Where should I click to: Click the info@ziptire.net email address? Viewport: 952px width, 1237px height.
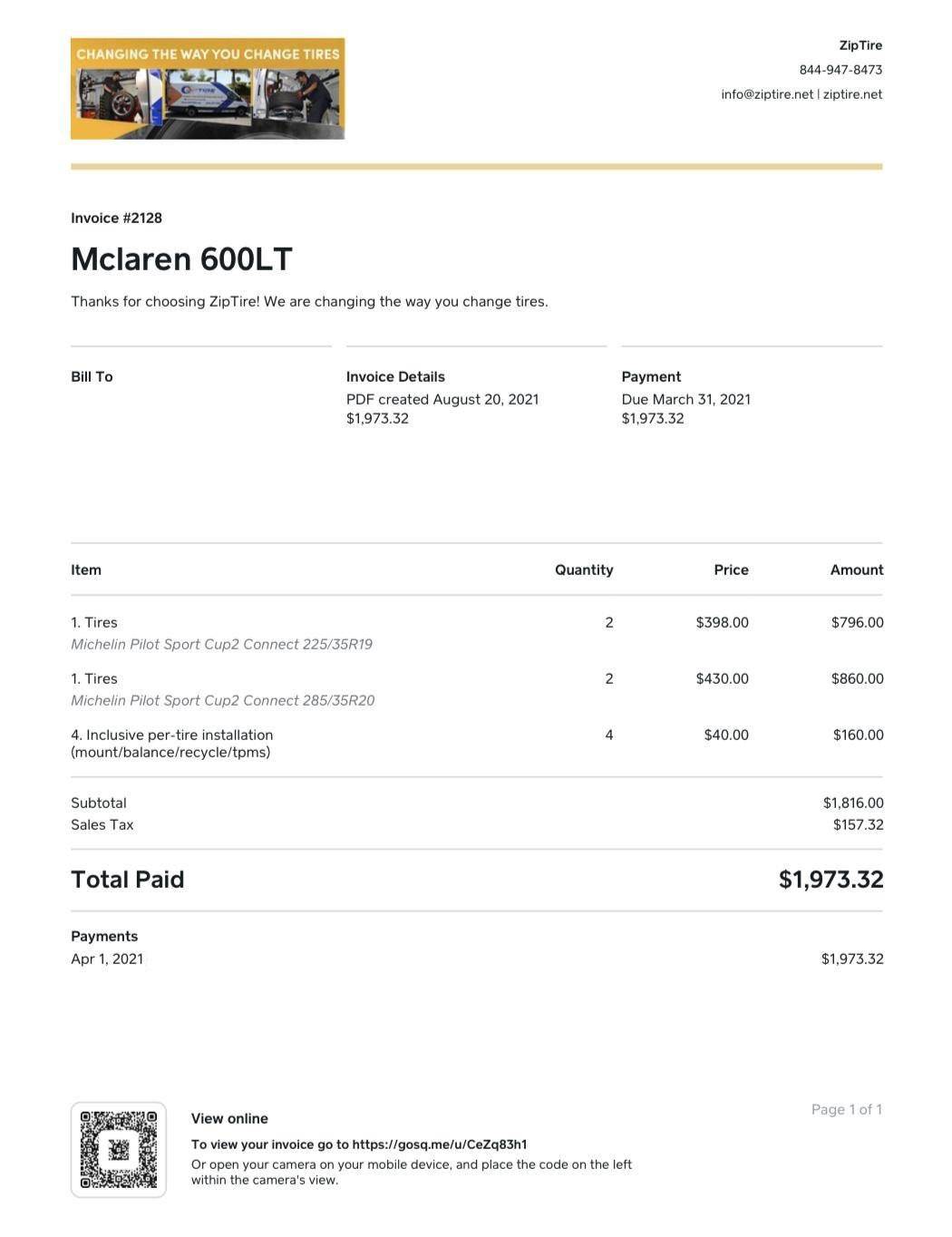[767, 94]
